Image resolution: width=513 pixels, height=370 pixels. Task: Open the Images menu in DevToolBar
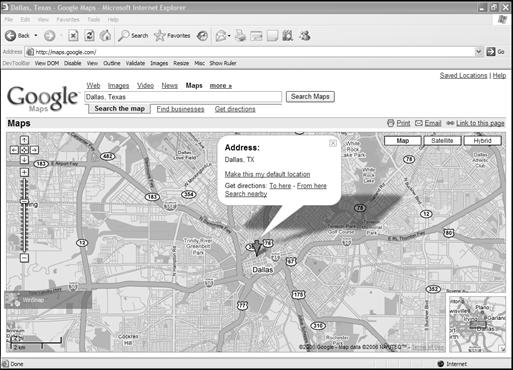coord(159,63)
